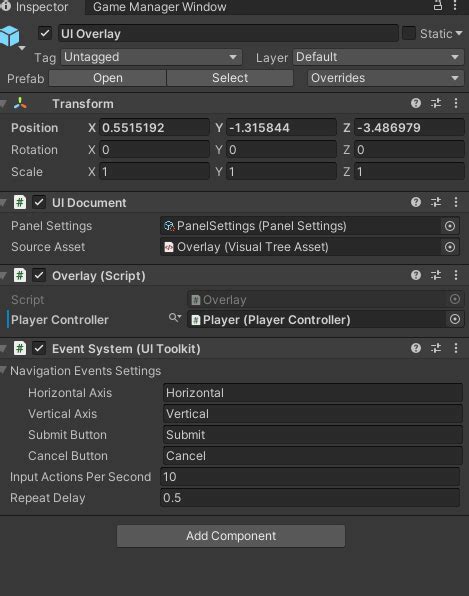
Task: Open the Static flags dropdown arrow
Action: [459, 33]
